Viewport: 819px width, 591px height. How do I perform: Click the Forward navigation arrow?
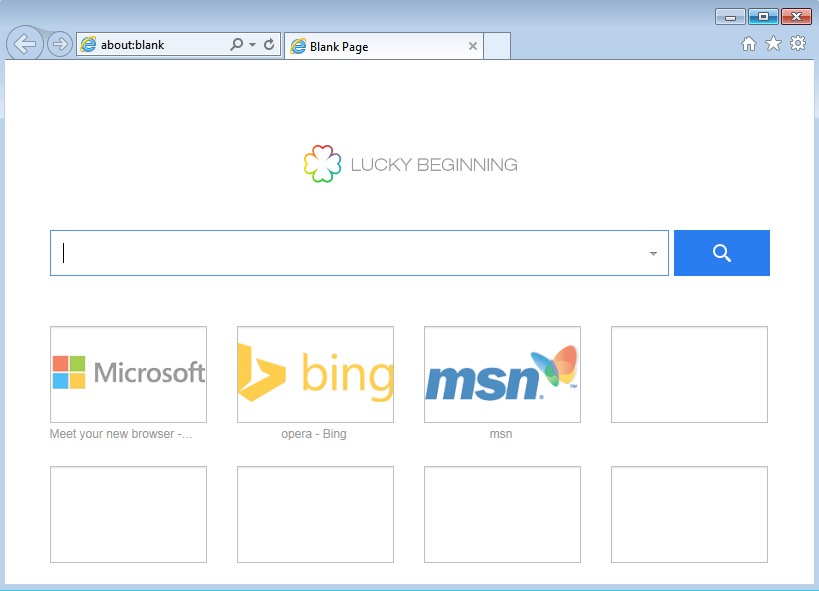click(x=59, y=44)
